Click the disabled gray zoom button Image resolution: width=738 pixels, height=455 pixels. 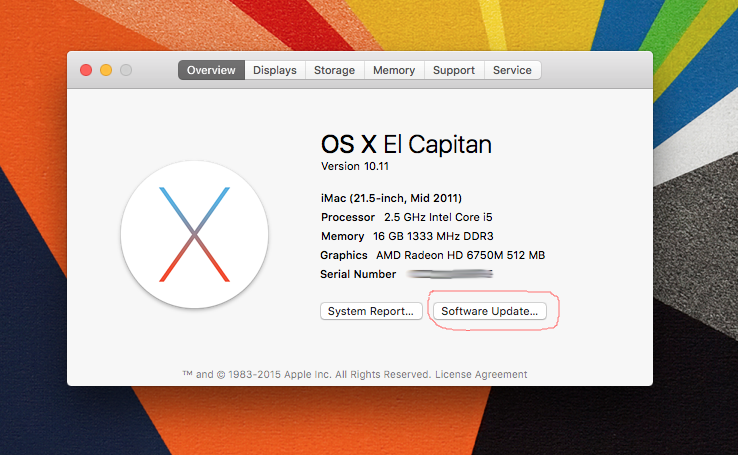(x=126, y=70)
